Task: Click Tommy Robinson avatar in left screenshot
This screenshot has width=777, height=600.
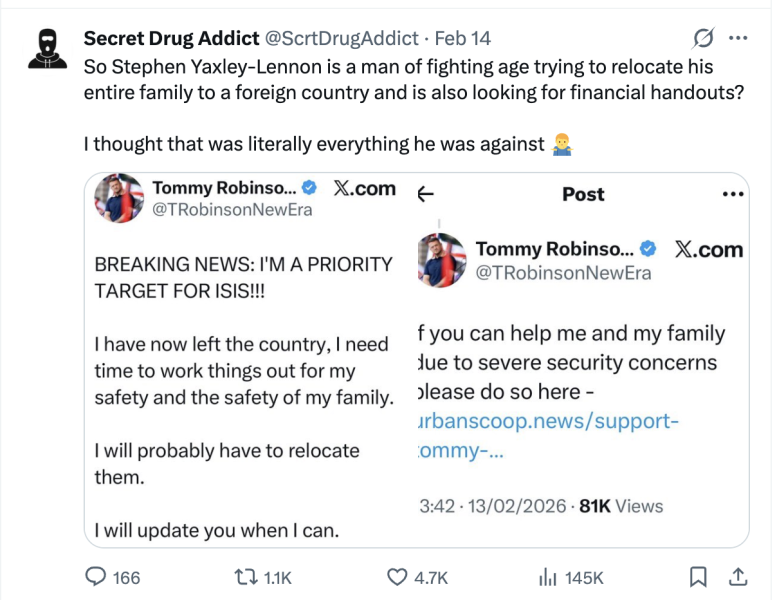Action: pos(119,197)
